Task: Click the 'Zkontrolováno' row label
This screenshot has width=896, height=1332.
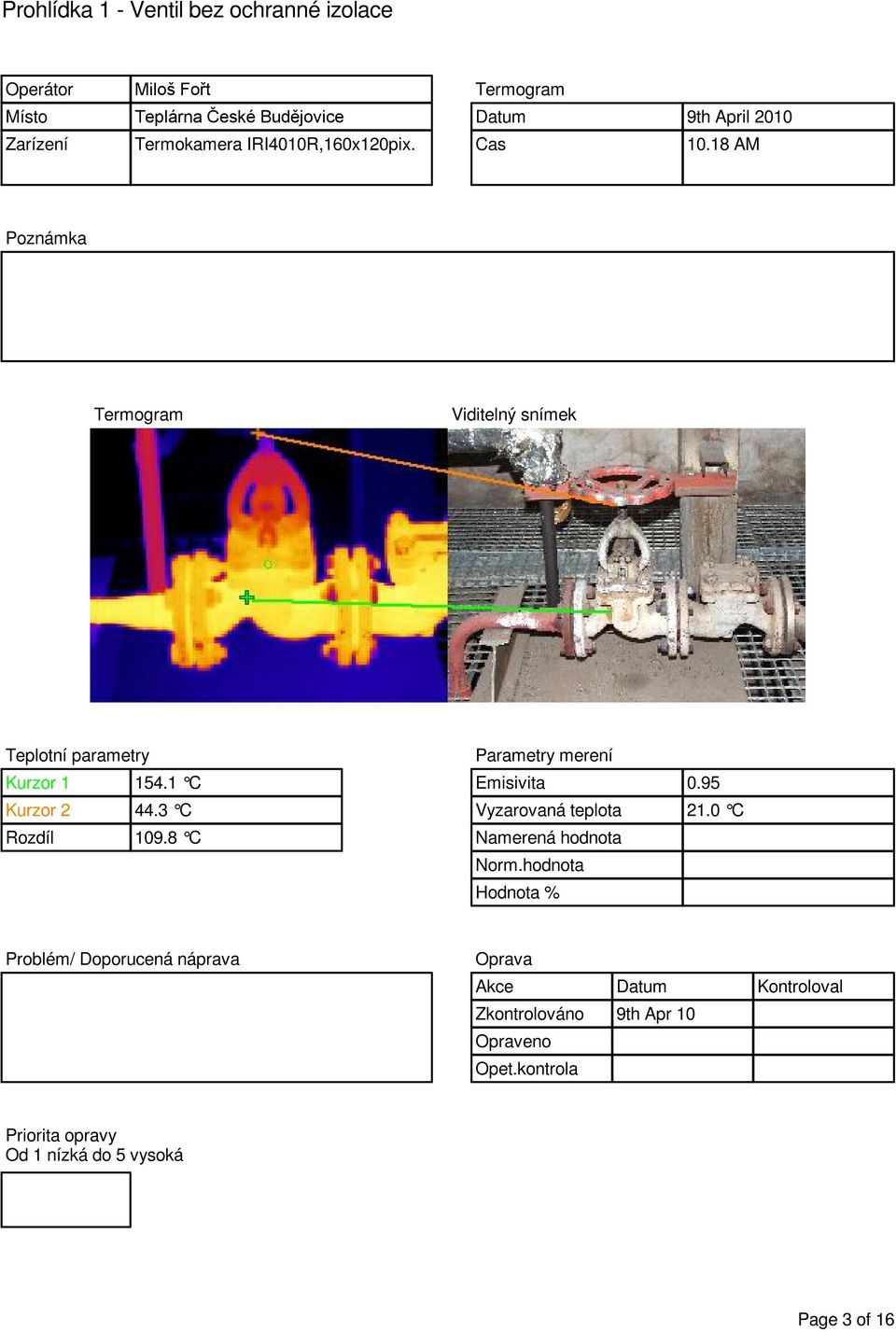Action: pyautogui.click(x=529, y=1014)
